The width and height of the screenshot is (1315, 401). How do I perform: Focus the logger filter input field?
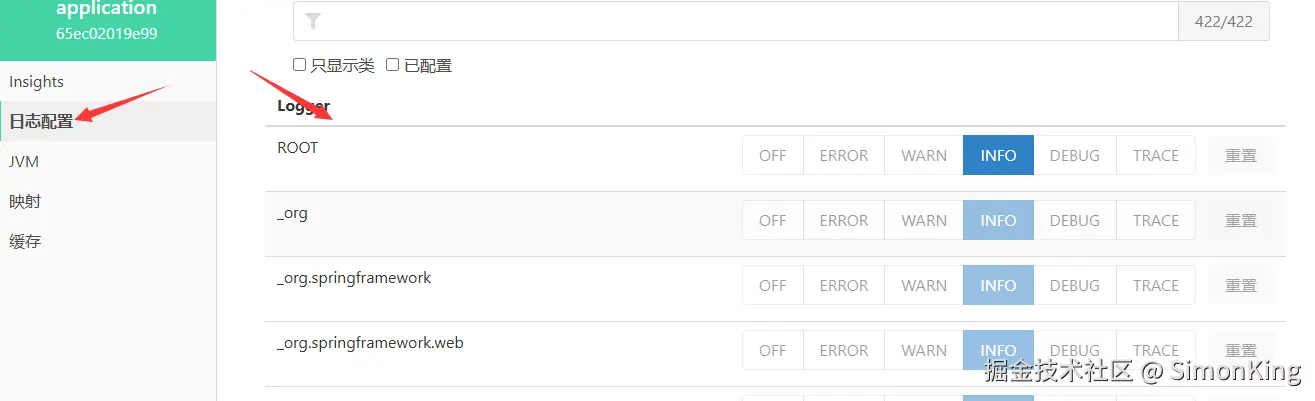[x=735, y=21]
